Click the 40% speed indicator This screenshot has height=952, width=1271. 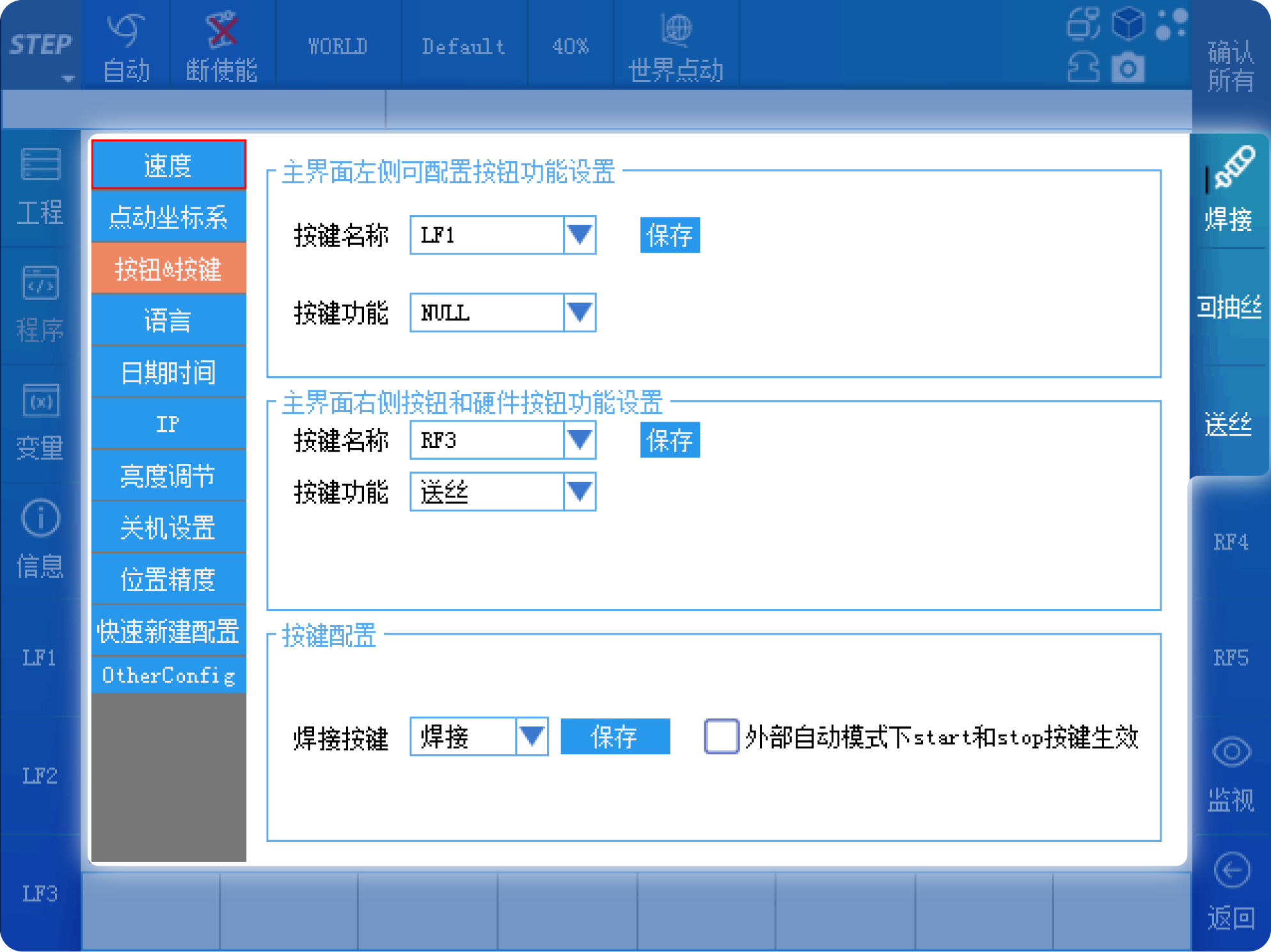(571, 46)
